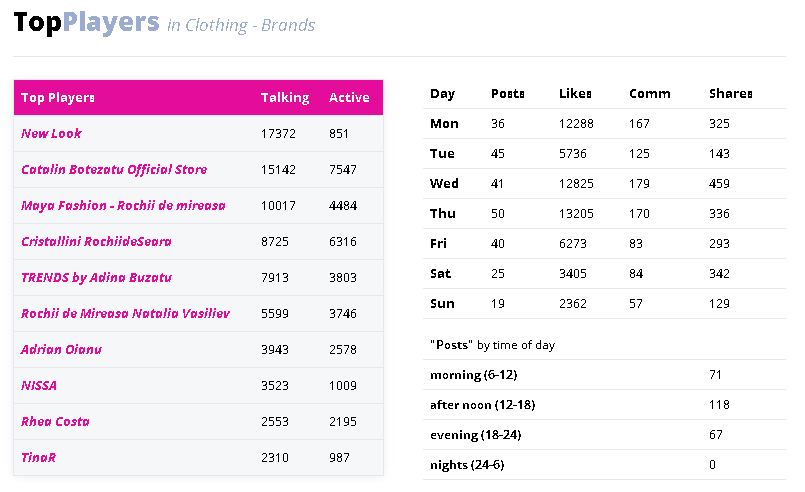Click the evening (18-24) row
Image resolution: width=805 pixels, height=492 pixels.
(x=604, y=435)
